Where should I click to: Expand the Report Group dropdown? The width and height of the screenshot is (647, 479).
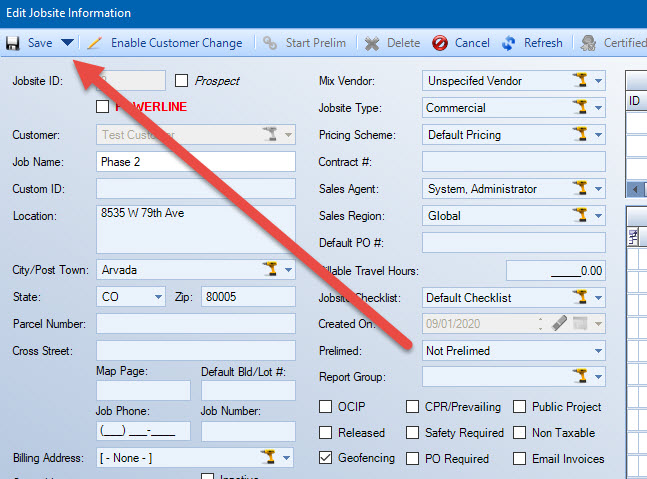pos(598,377)
